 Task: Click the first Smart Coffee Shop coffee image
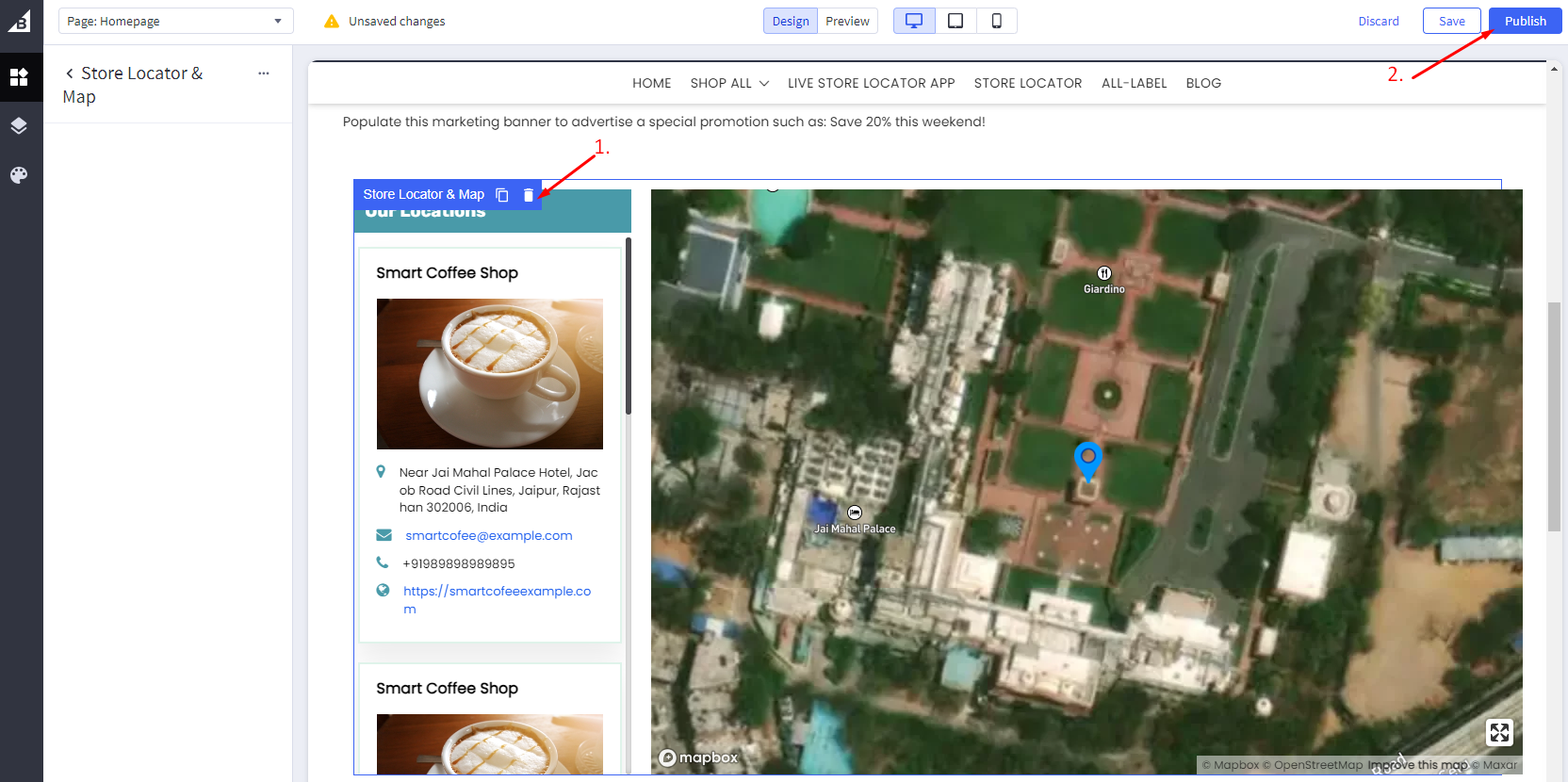[x=490, y=374]
